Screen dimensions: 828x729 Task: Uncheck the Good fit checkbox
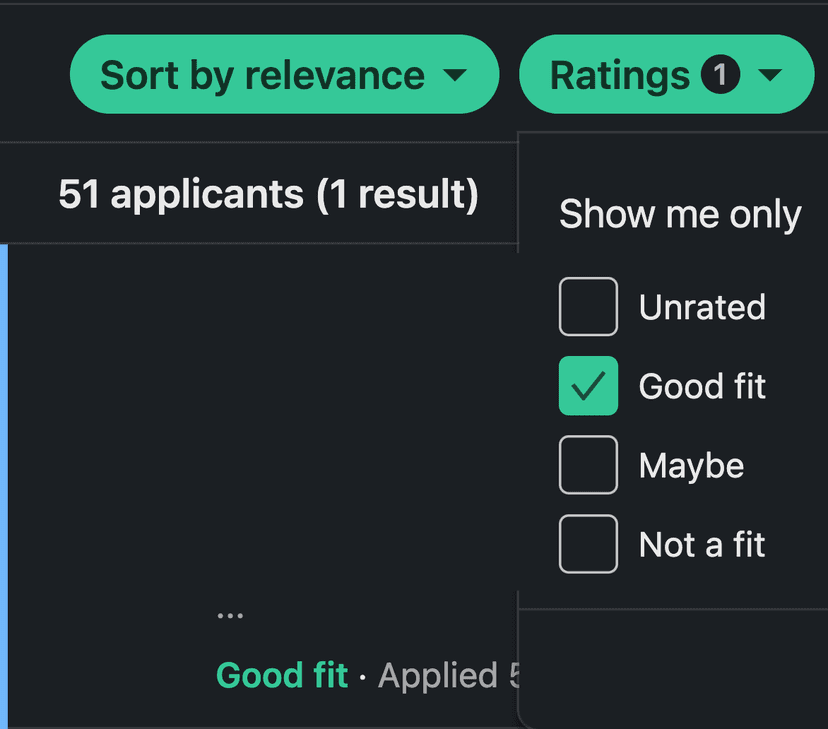pos(588,386)
